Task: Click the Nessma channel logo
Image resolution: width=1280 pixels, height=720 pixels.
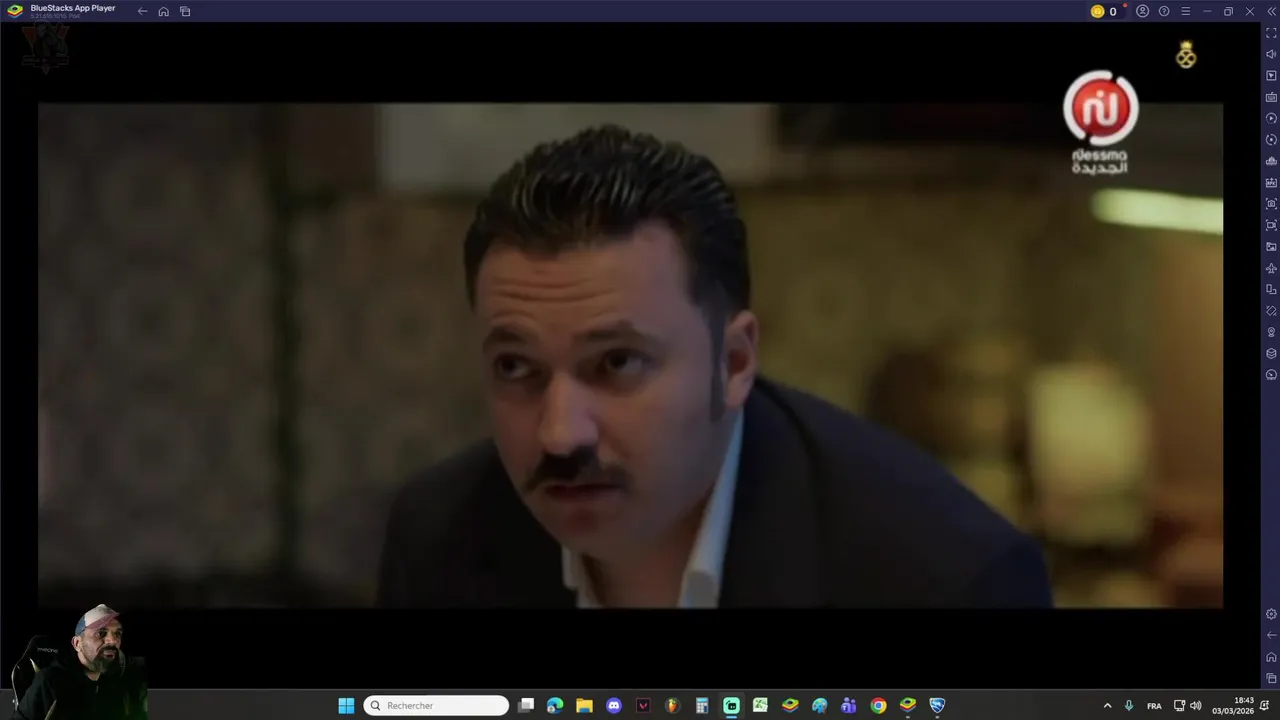Action: 1100,121
